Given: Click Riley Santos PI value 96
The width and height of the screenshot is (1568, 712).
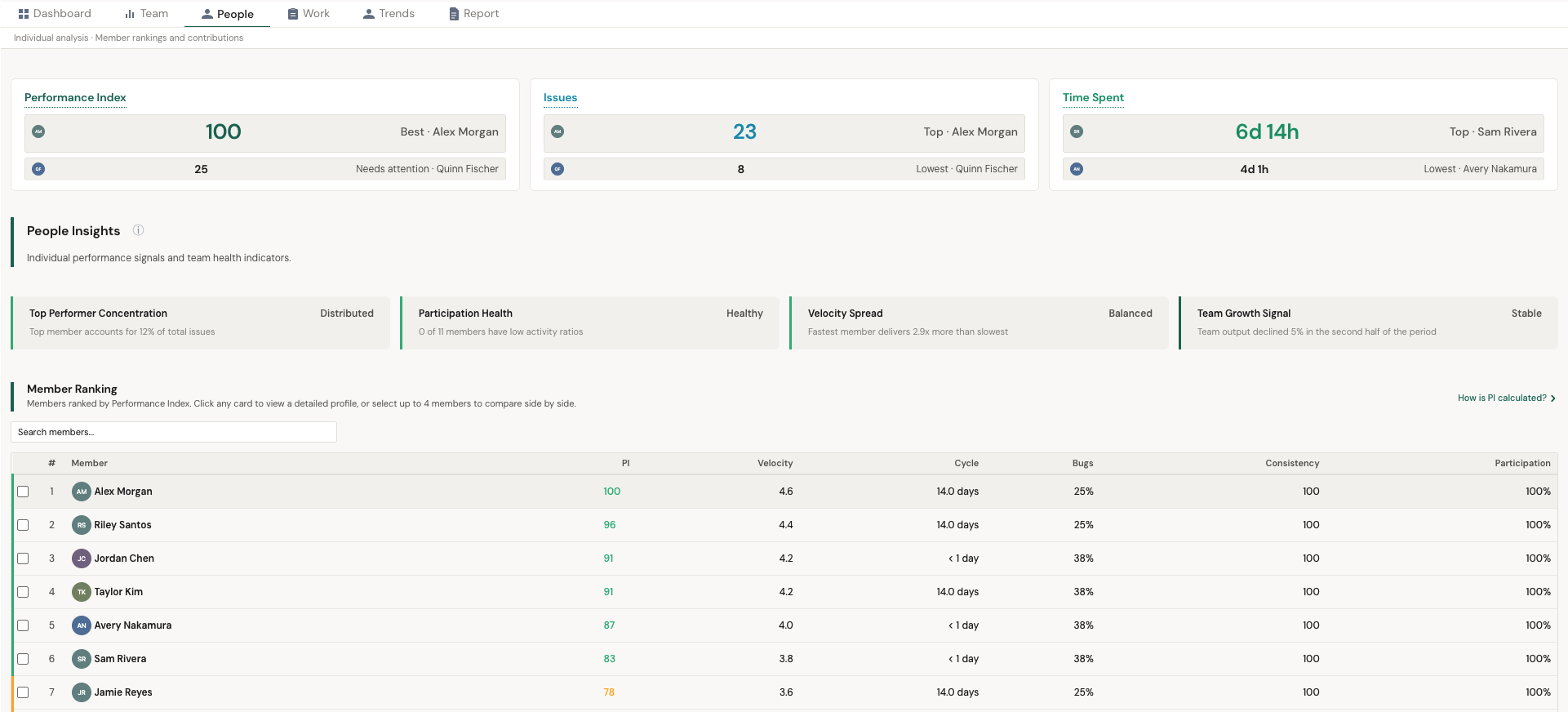Looking at the screenshot, I should pyautogui.click(x=610, y=525).
